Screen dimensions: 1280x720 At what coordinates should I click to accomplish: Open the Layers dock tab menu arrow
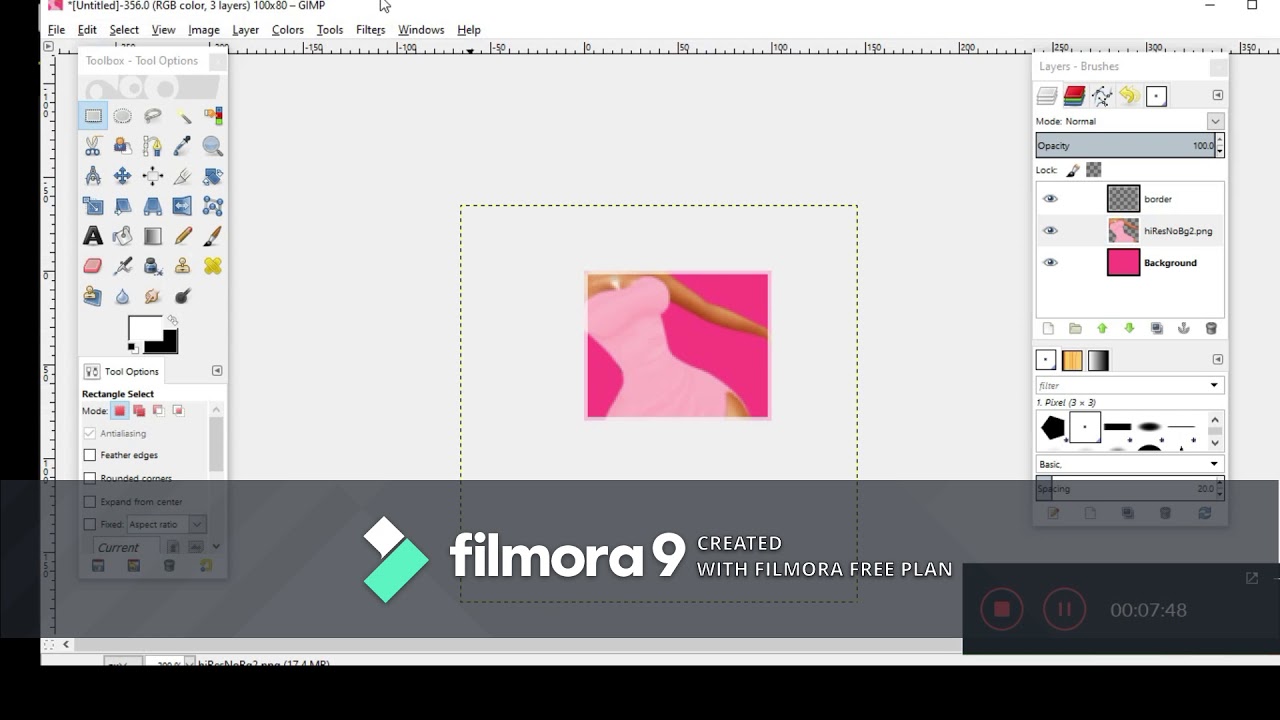pos(1217,95)
